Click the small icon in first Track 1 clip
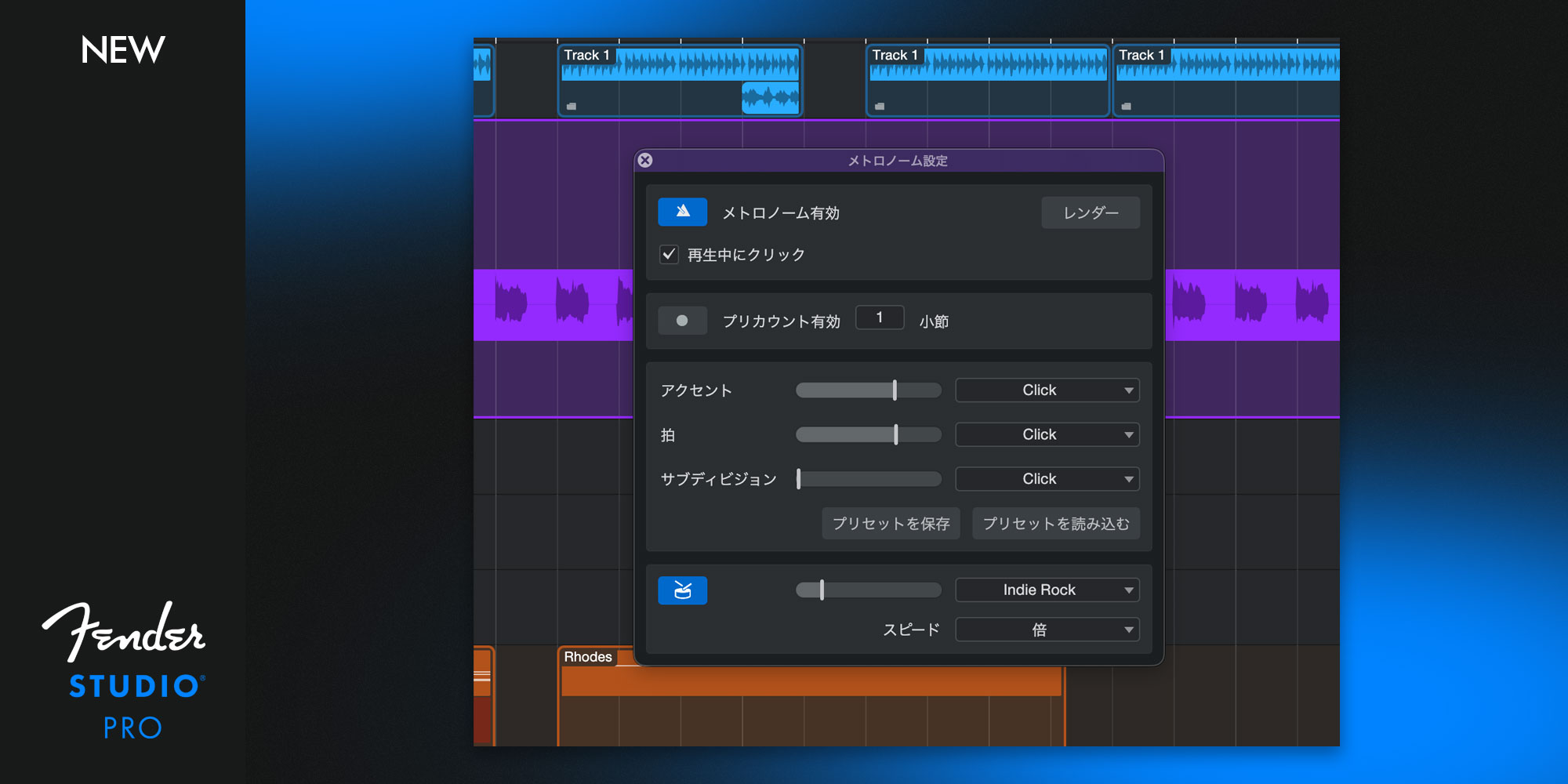This screenshot has height=784, width=1568. (x=572, y=107)
